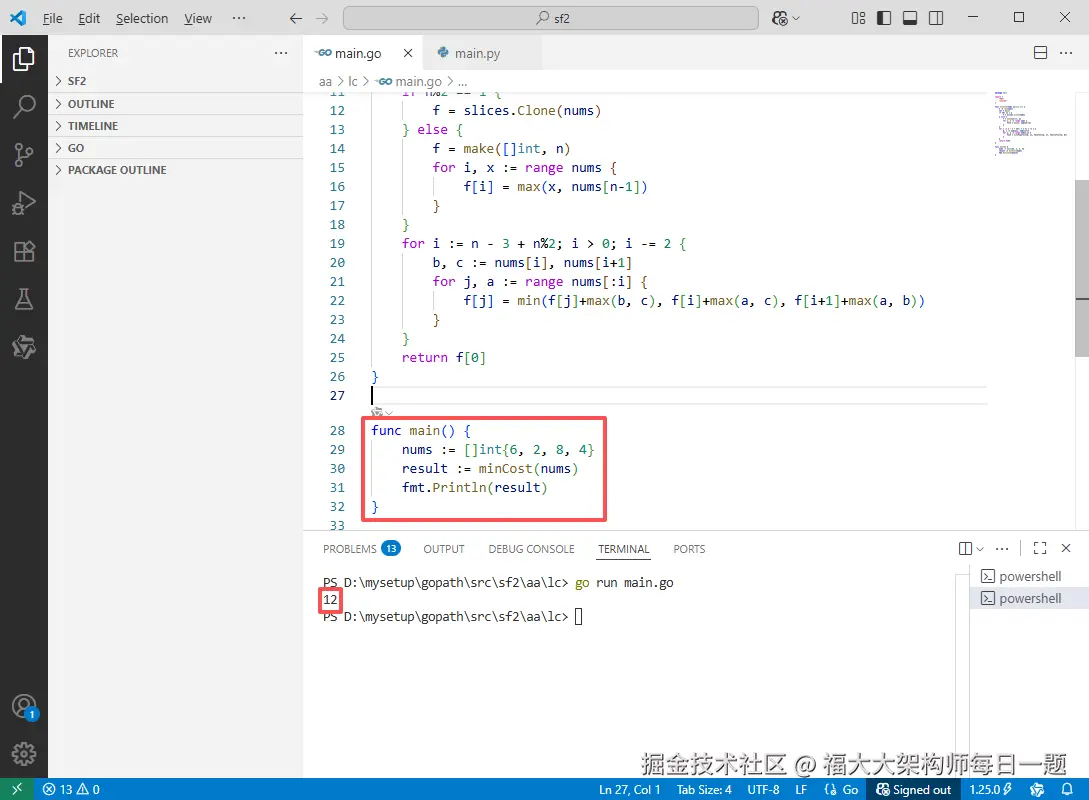Click 'aa' in the breadcrumb path
The image size is (1089, 800).
click(x=325, y=81)
